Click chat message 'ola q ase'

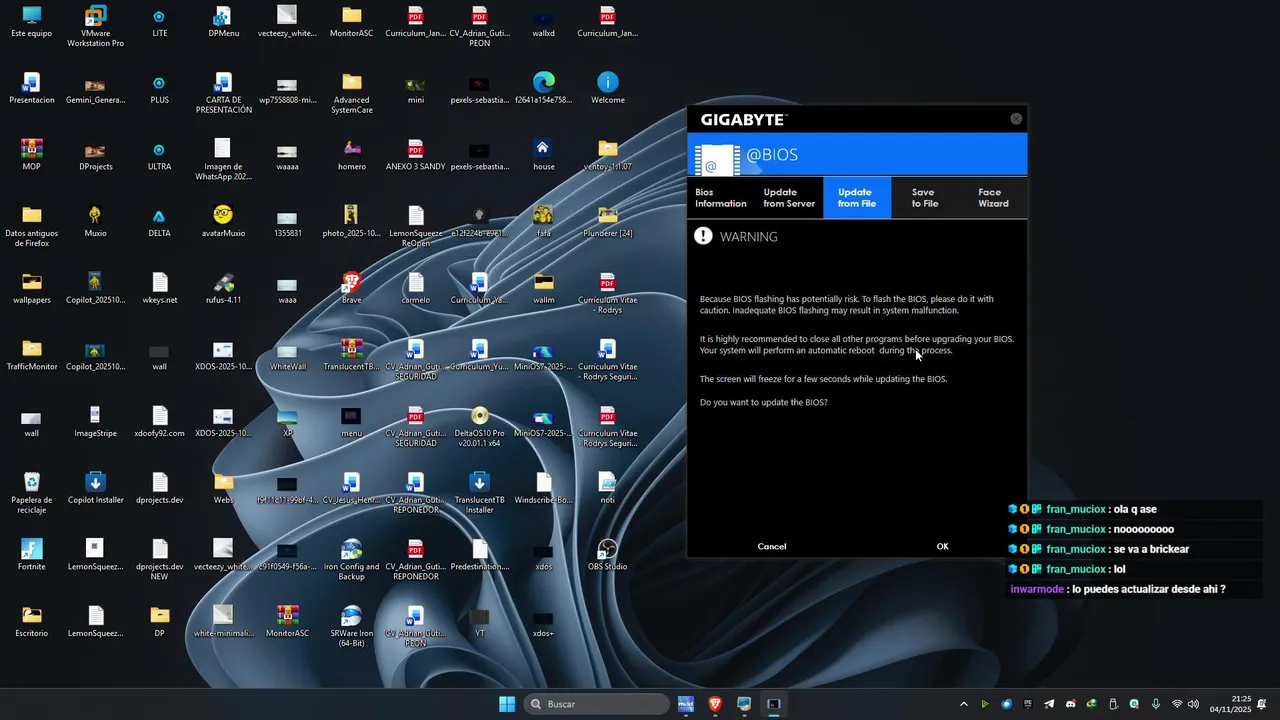(x=1136, y=509)
